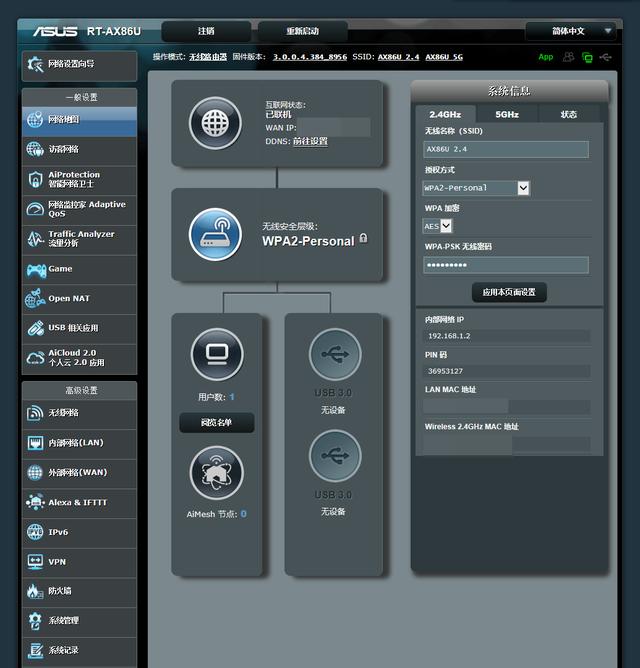The width and height of the screenshot is (640, 668).
Task: Open the Game menu controller icon
Action: (36, 270)
